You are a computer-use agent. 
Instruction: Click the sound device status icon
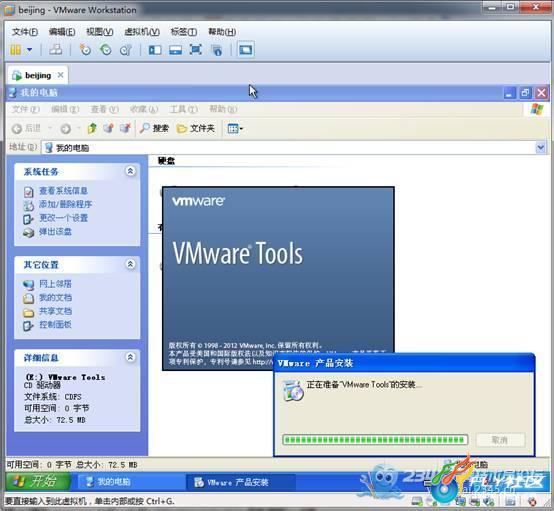[489, 501]
